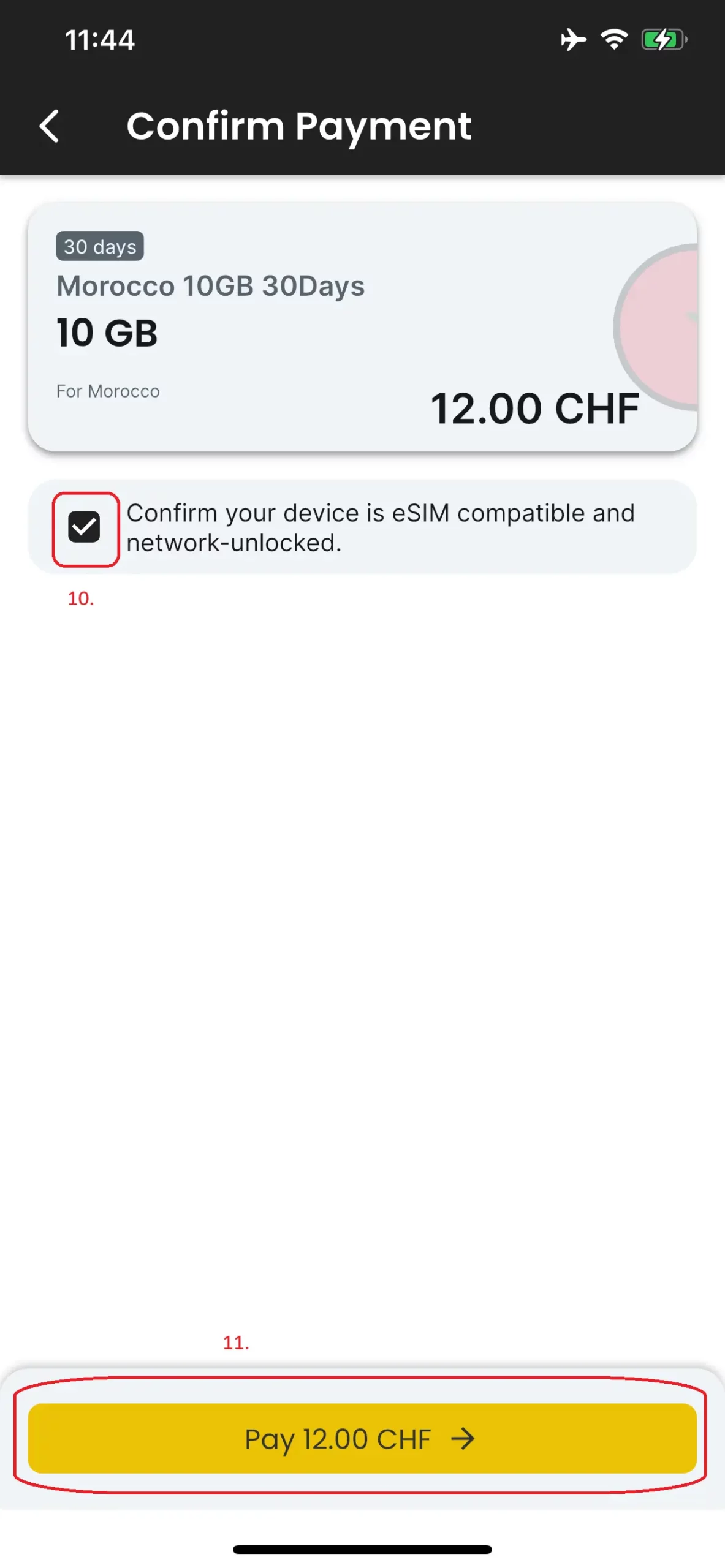Image resolution: width=725 pixels, height=1568 pixels.
Task: Tap the 11:44 clock in status bar
Action: (x=100, y=40)
